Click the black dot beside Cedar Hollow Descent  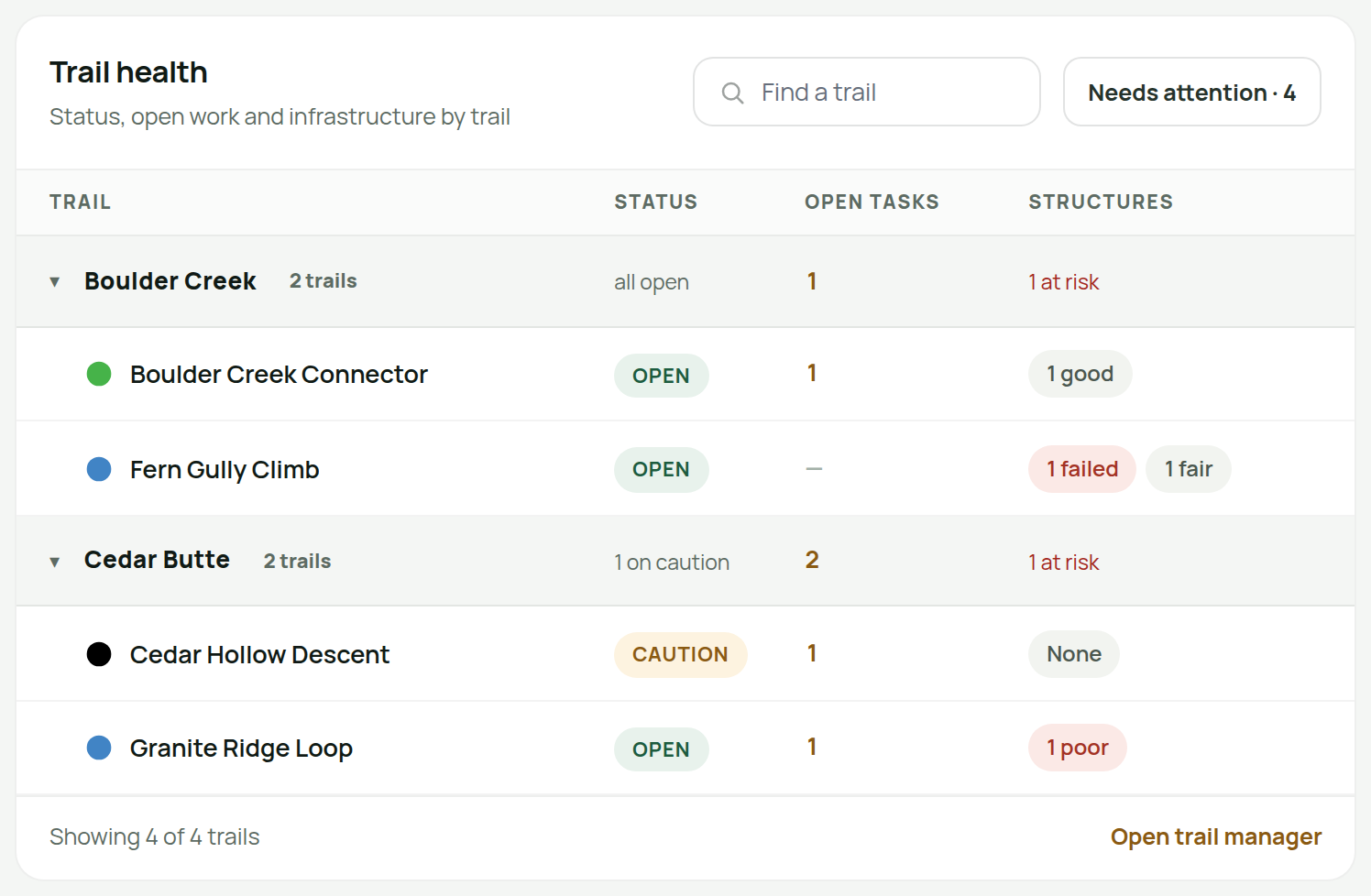point(99,654)
